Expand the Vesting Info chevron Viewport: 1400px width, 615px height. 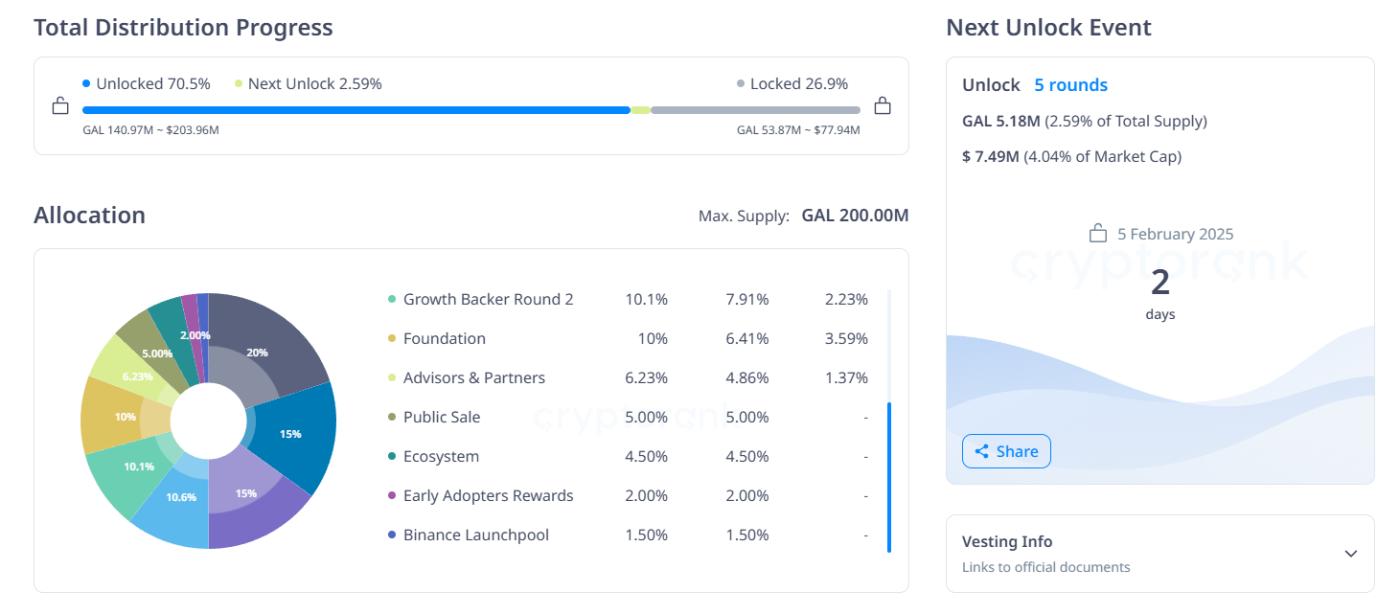point(1351,554)
